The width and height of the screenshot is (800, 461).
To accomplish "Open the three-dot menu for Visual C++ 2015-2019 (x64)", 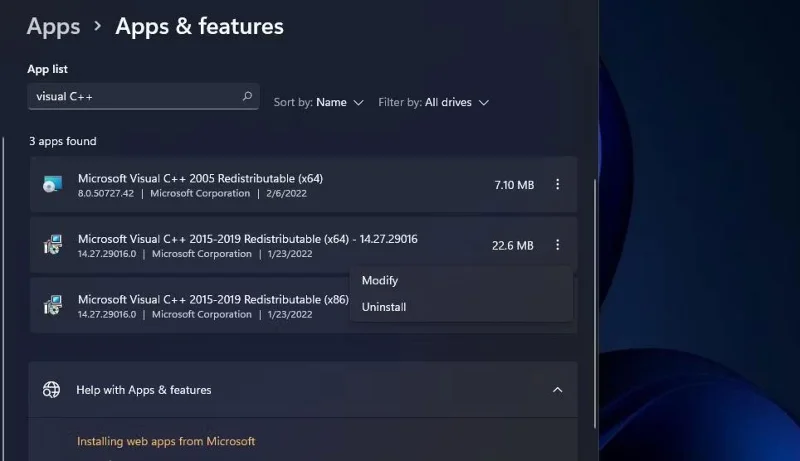I will point(557,245).
